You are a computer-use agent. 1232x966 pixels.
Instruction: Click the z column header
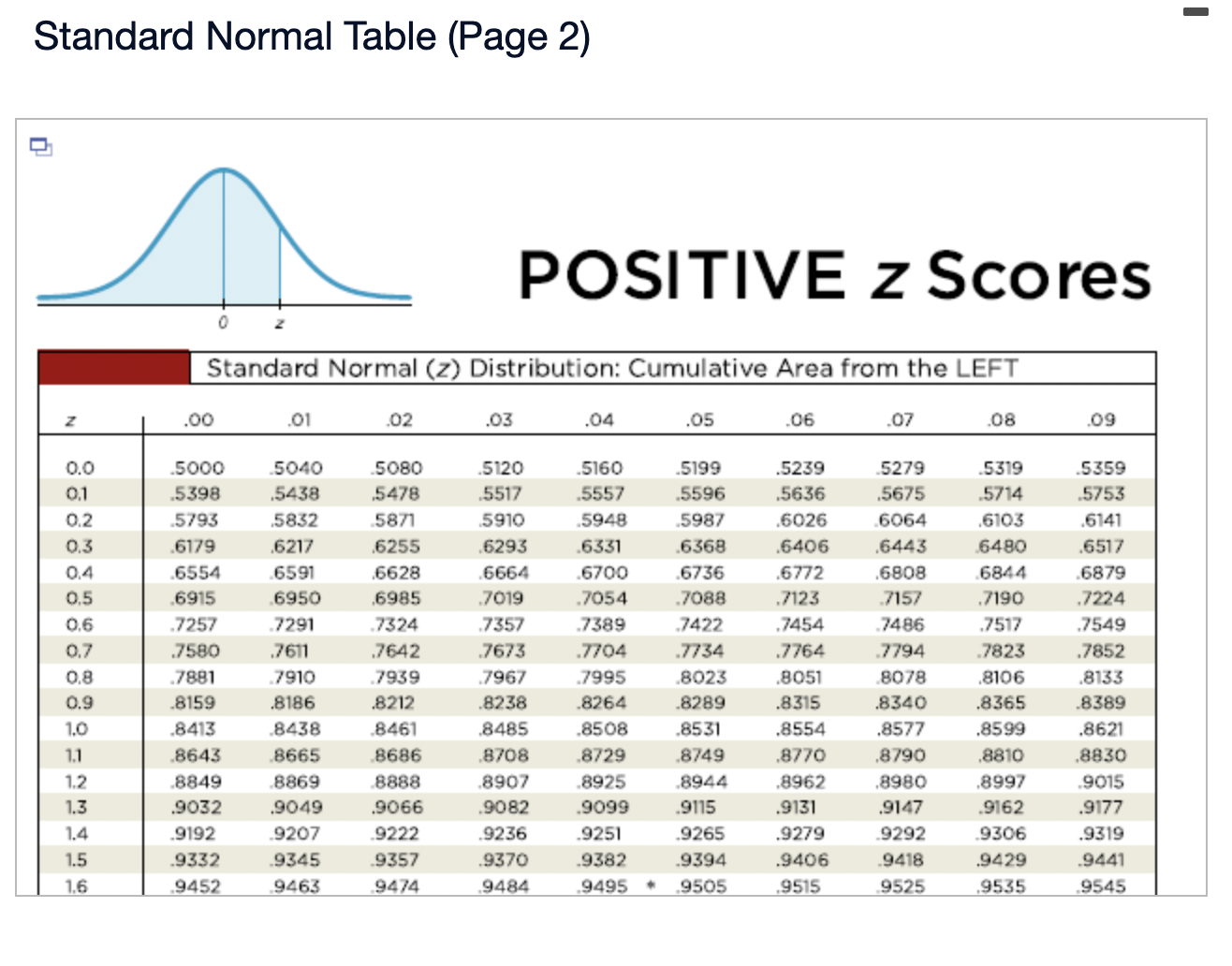coord(68,421)
